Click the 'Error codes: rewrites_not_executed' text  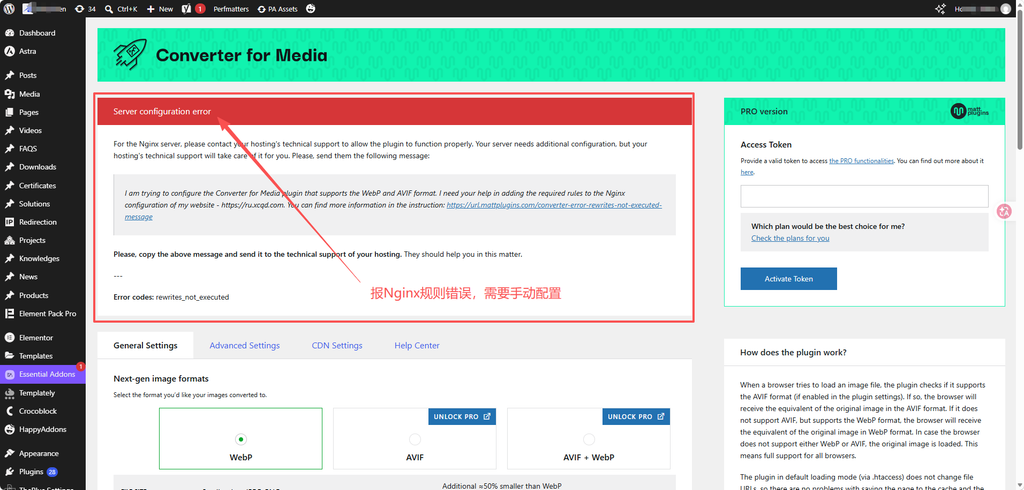[171, 297]
